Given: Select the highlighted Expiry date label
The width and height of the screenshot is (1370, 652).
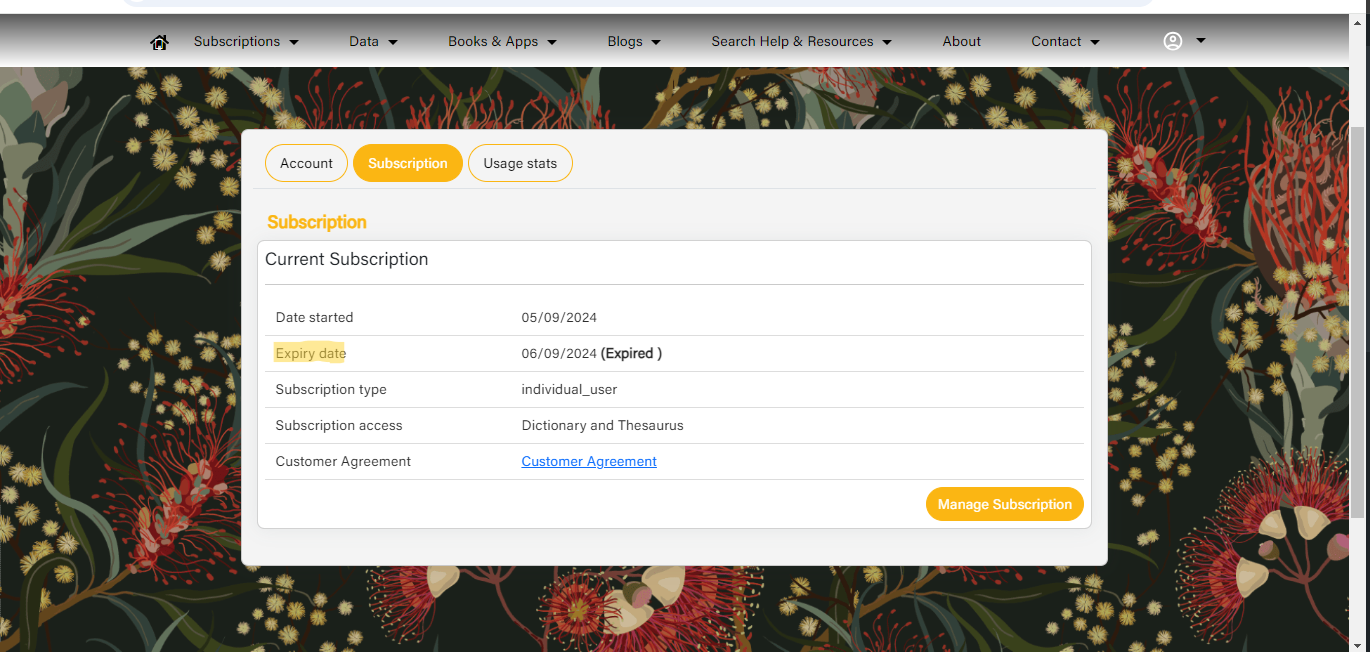Looking at the screenshot, I should click(x=310, y=353).
